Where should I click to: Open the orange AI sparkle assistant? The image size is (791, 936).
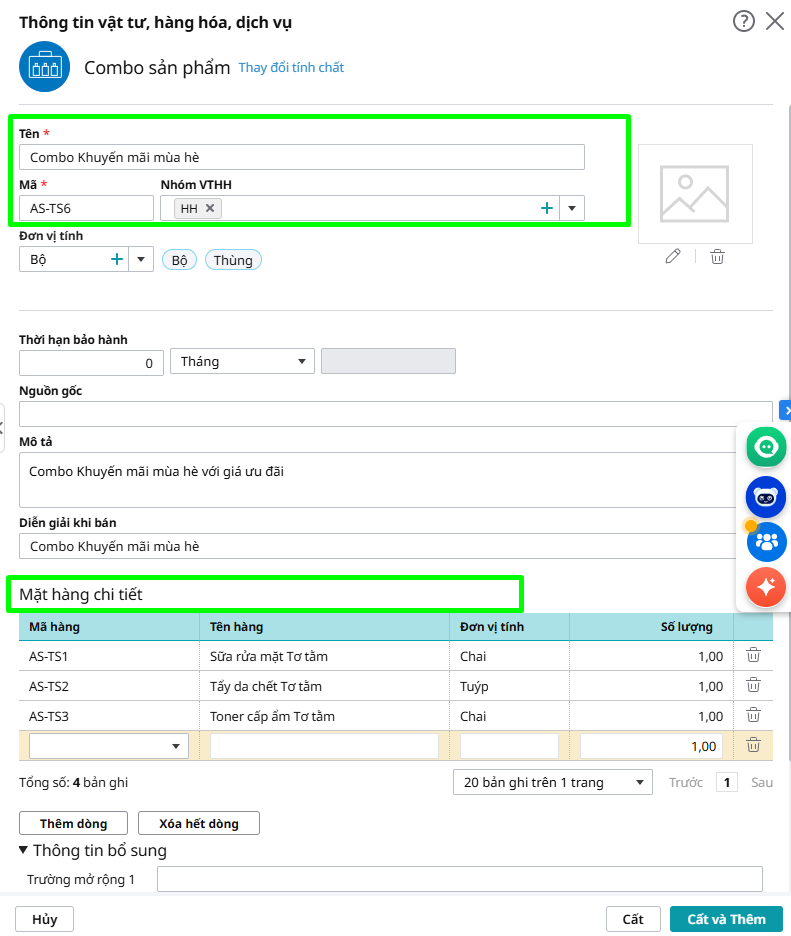tap(766, 587)
